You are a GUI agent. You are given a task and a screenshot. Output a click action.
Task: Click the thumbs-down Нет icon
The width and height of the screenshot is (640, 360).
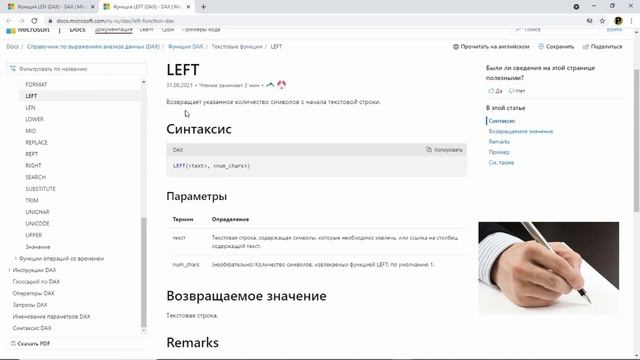coord(511,91)
